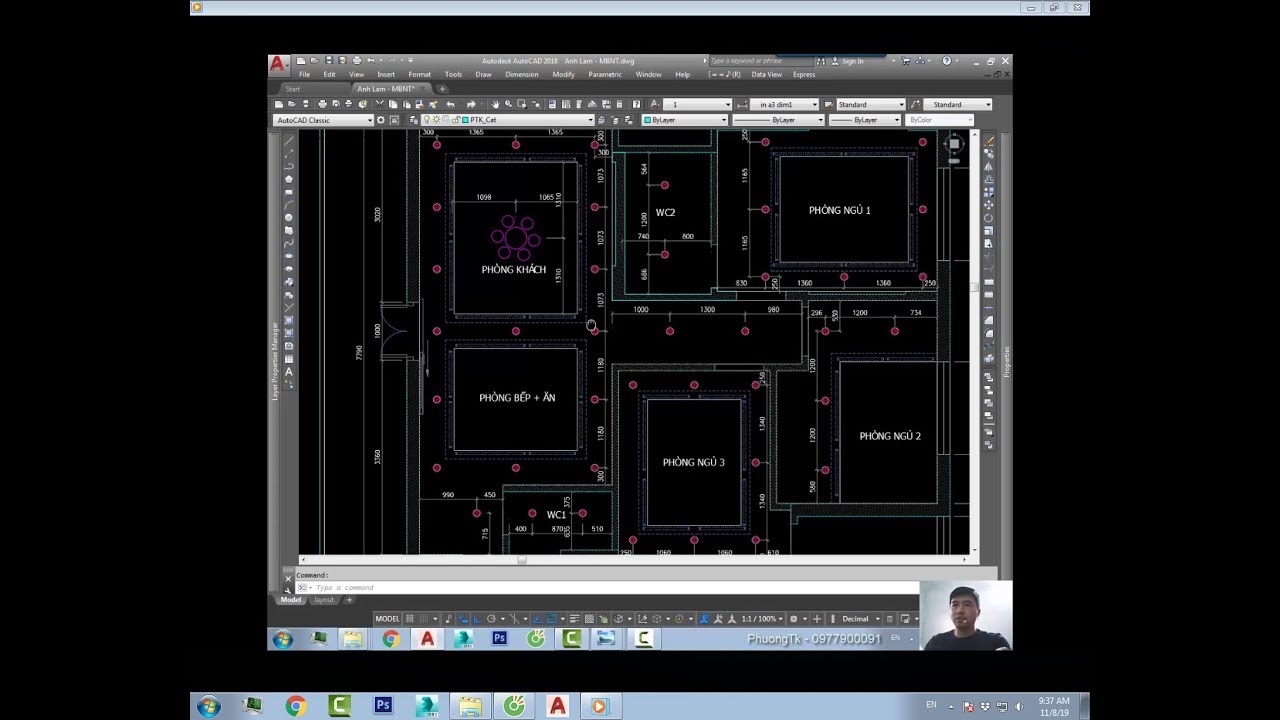Select the Spline tool in Draw toolbar
This screenshot has width=1280, height=720.
(289, 243)
